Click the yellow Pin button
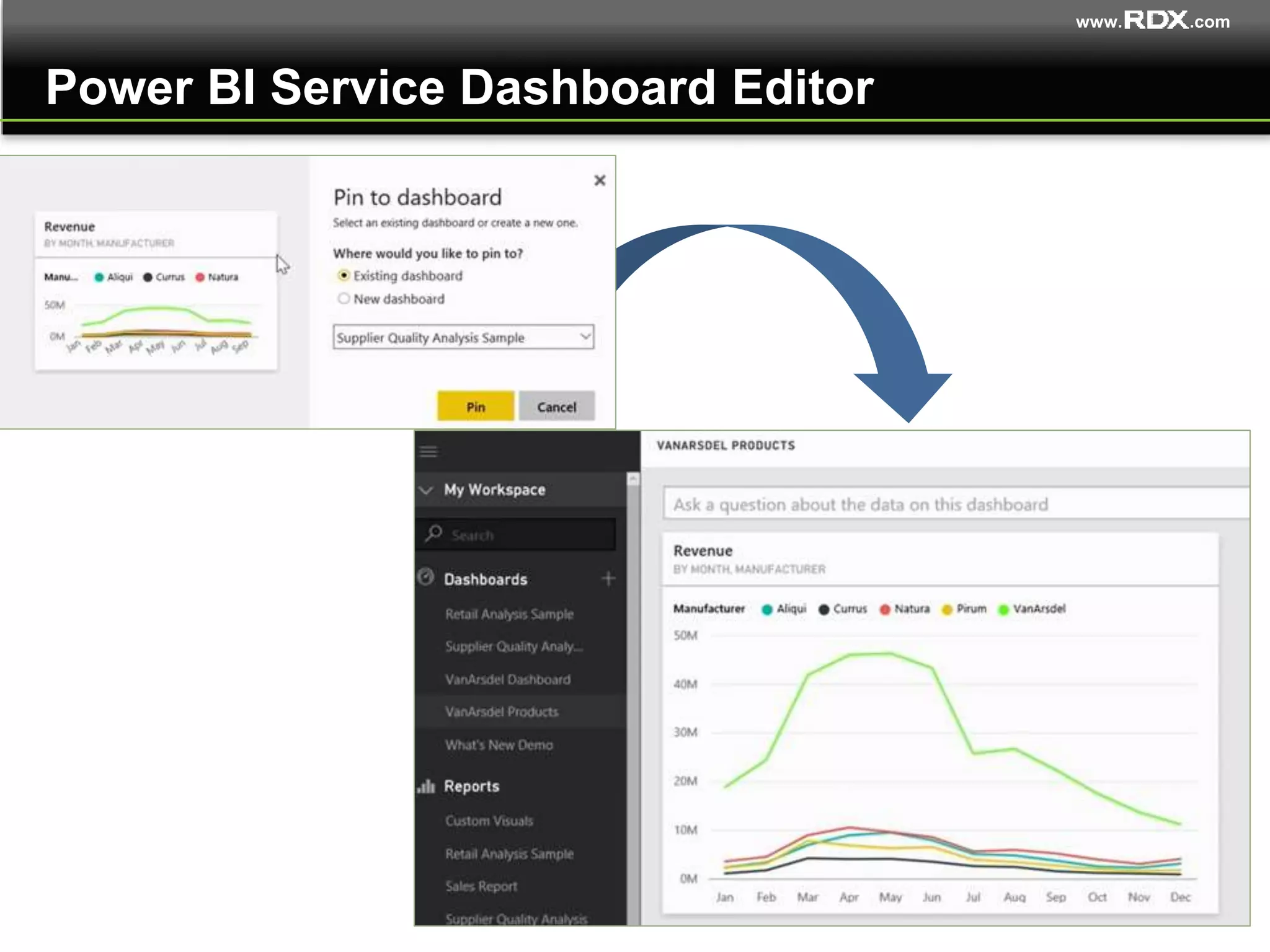 point(476,407)
